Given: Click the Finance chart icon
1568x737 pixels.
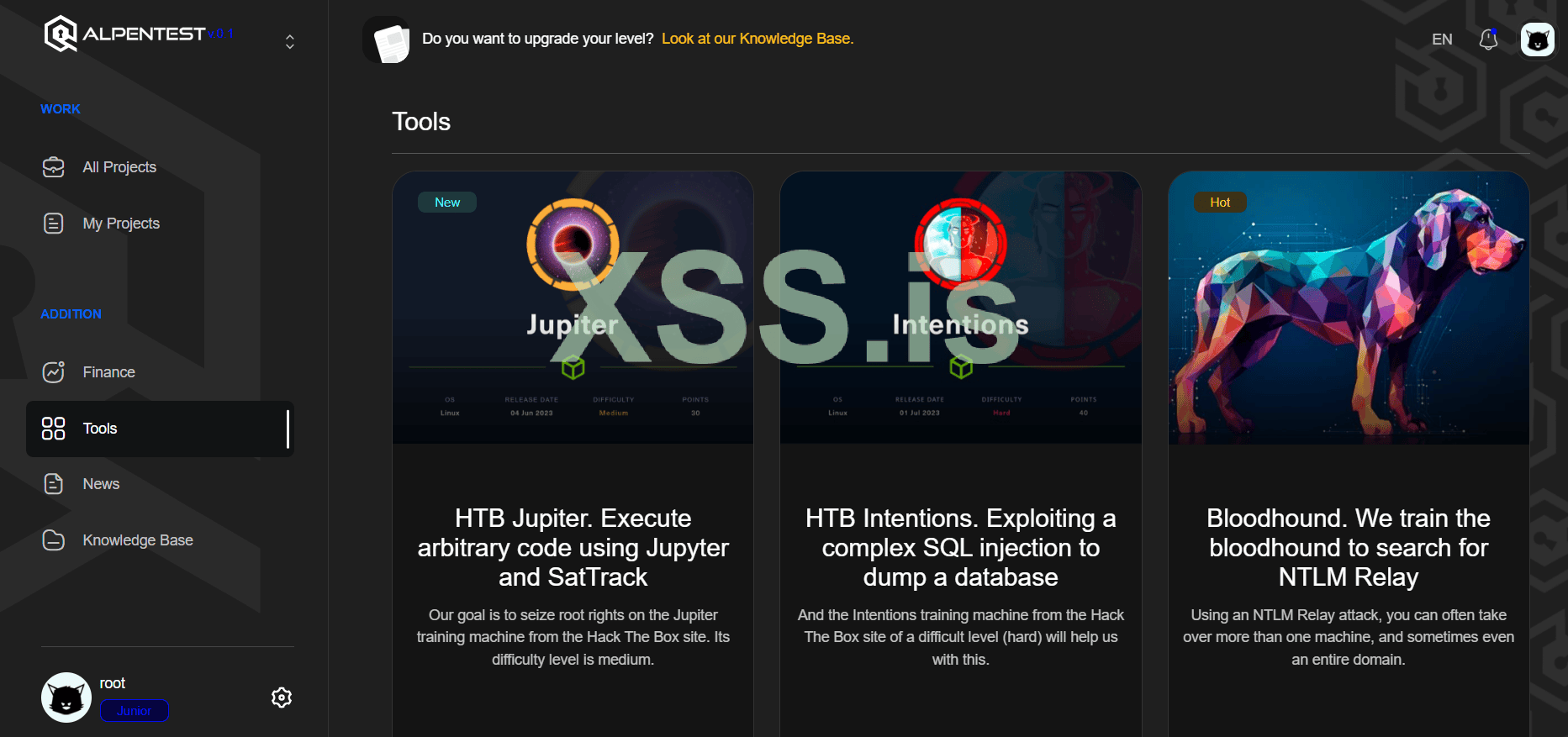Looking at the screenshot, I should click(53, 371).
